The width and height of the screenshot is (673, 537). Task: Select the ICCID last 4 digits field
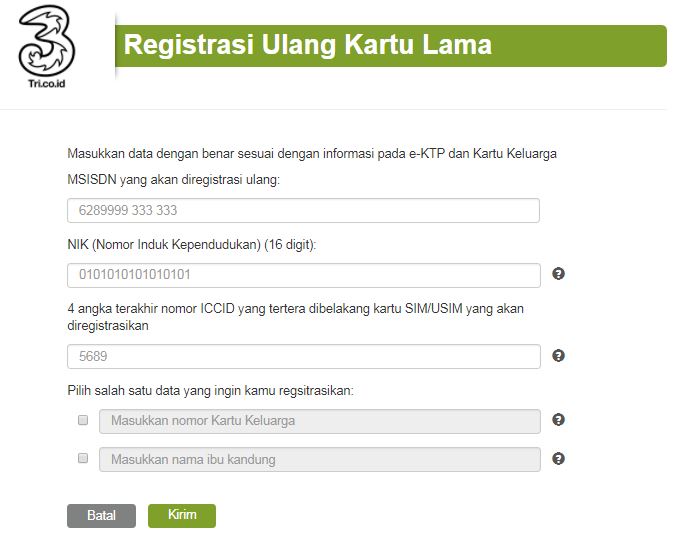tap(303, 356)
